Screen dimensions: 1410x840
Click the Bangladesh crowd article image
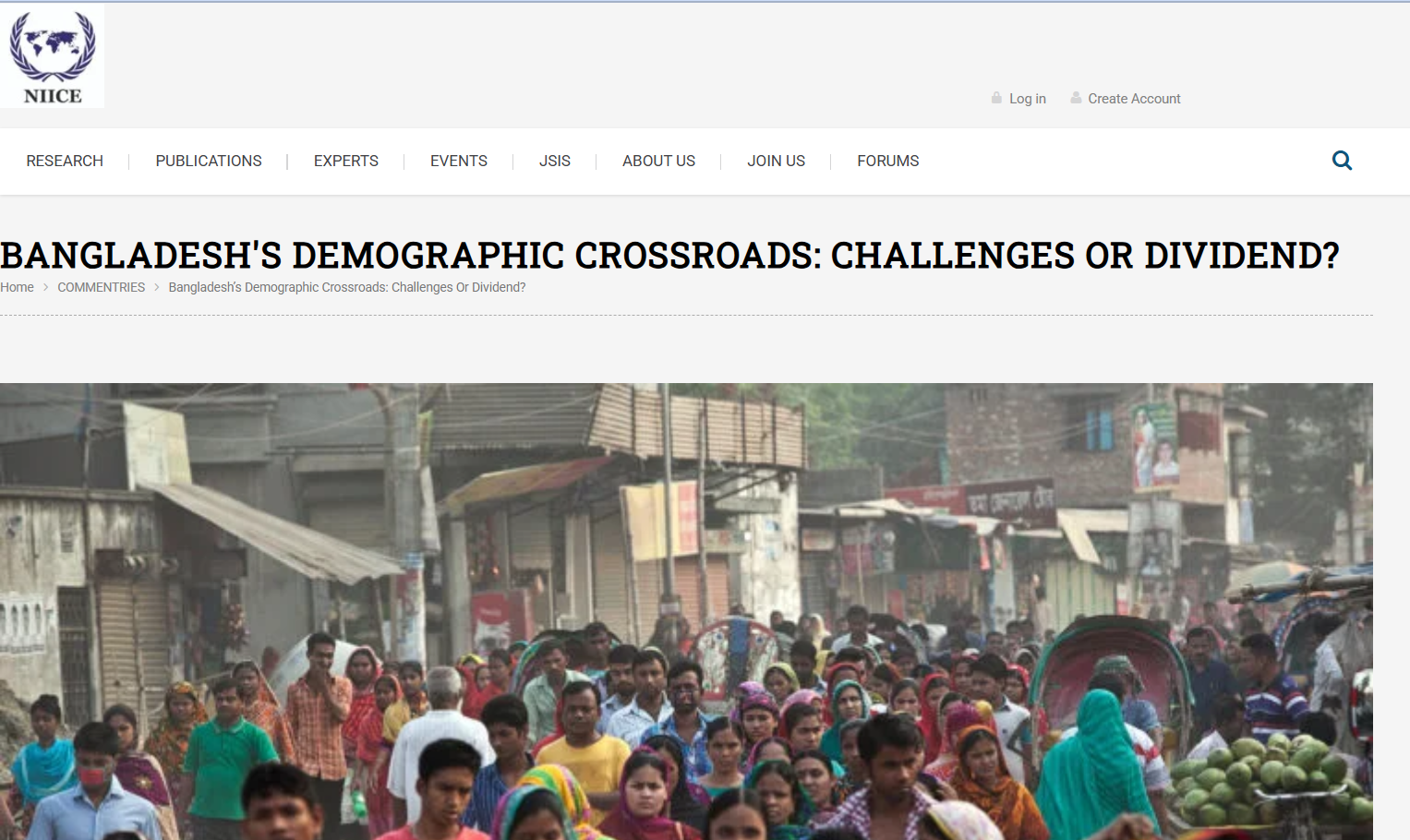[x=686, y=611]
